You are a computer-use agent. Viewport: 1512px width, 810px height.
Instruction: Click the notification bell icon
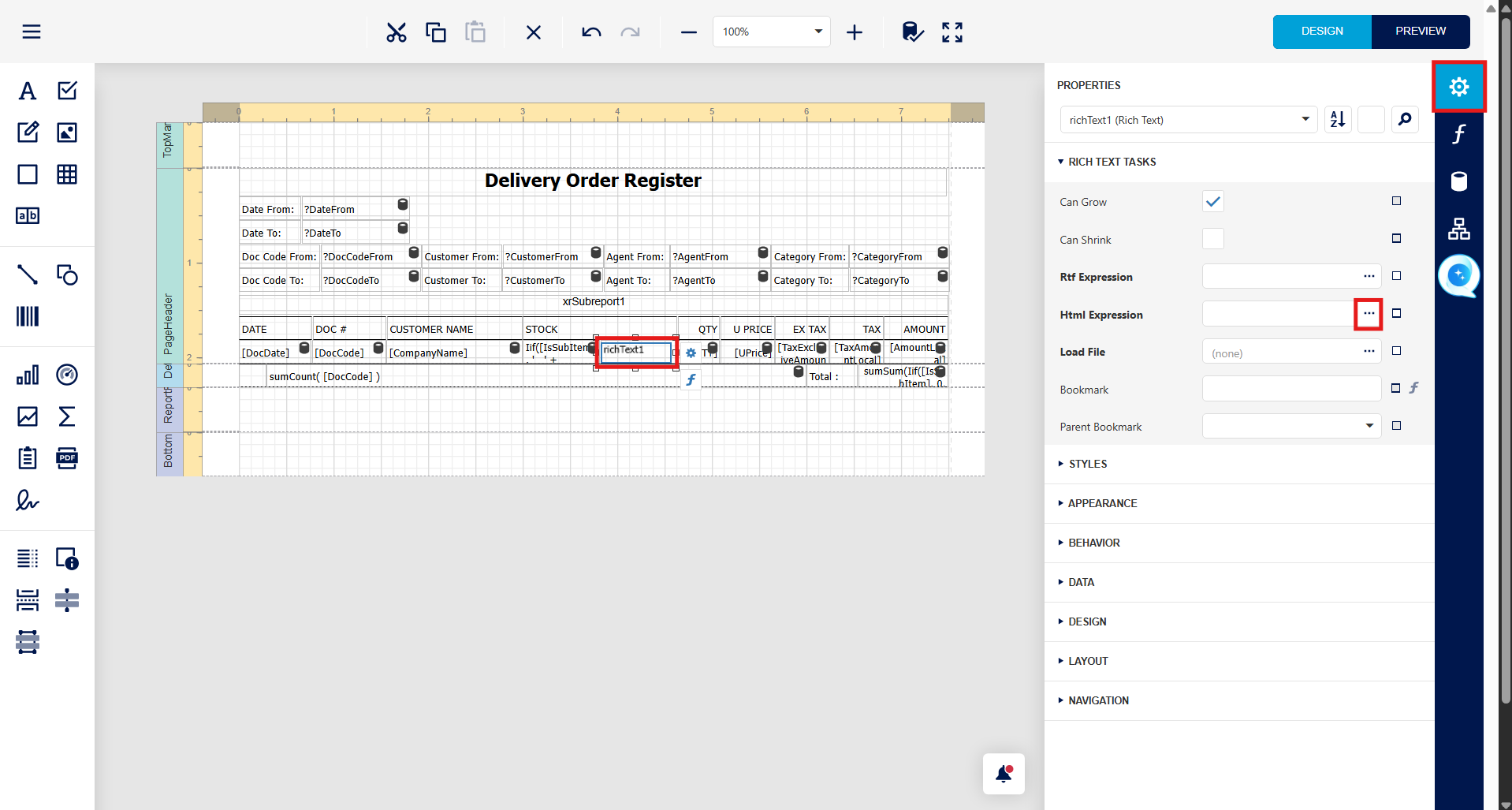pyautogui.click(x=1003, y=774)
